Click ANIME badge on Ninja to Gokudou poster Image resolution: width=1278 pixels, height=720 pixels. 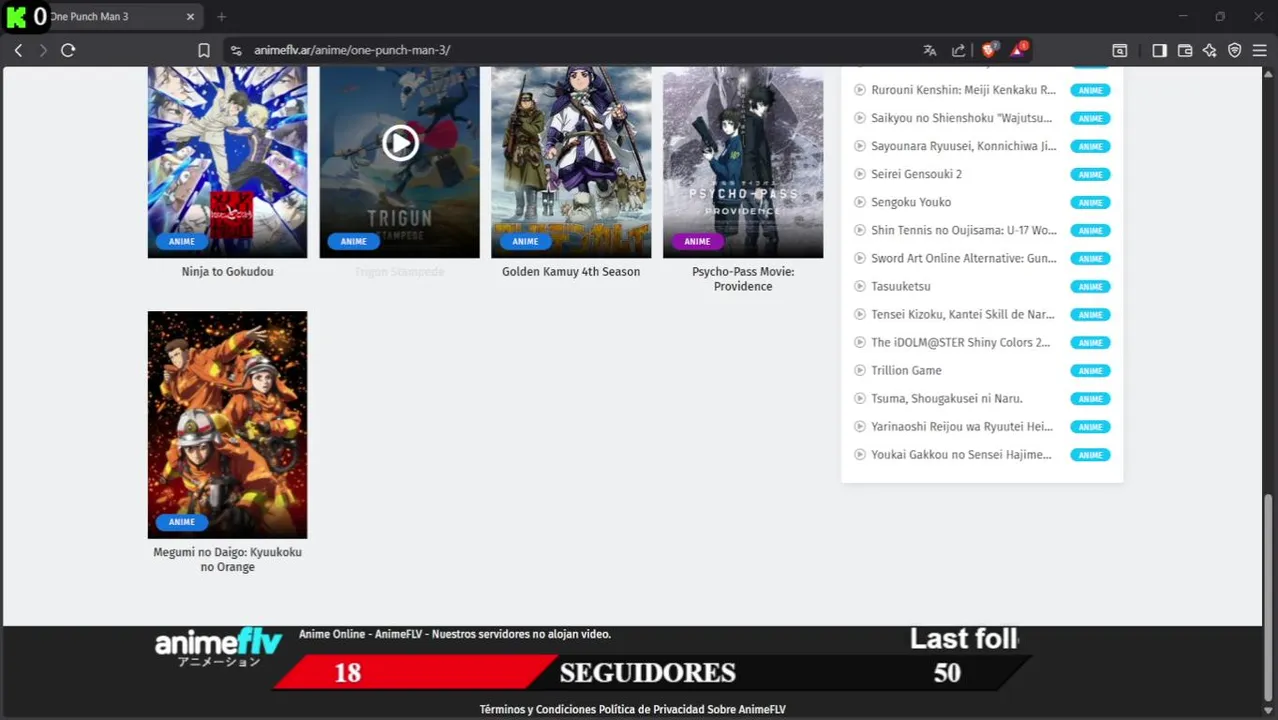pos(182,241)
